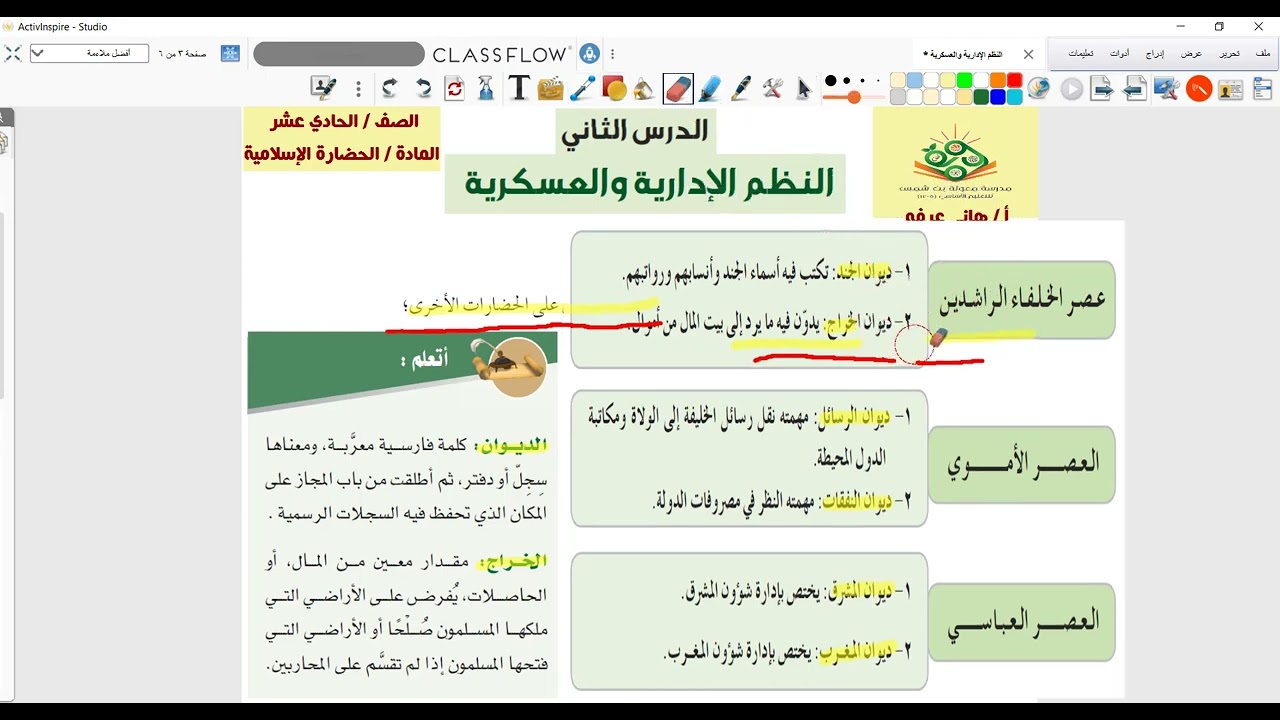Select the Eraser tool
Image resolution: width=1280 pixels, height=720 pixels.
coord(677,88)
